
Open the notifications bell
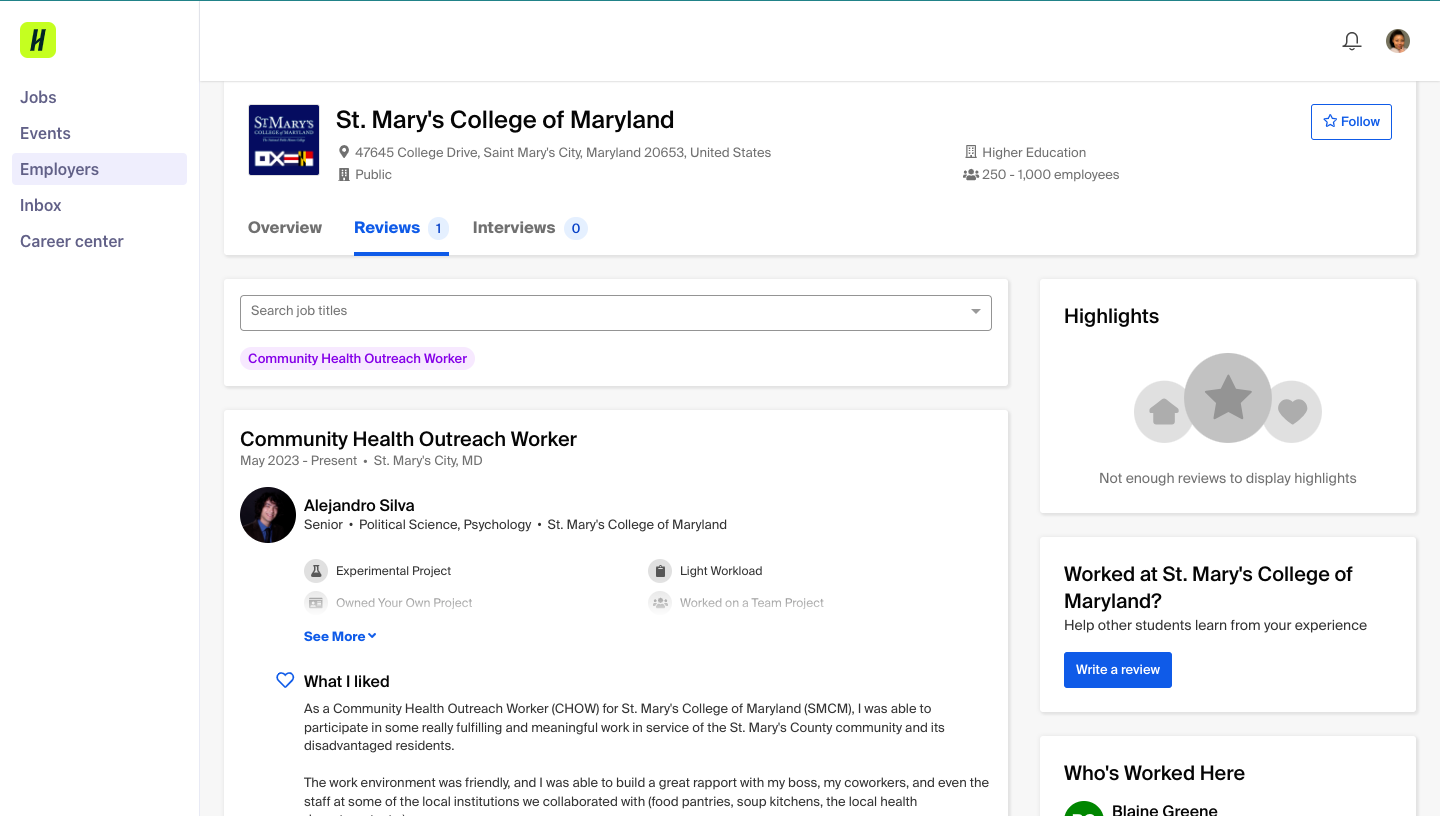[x=1352, y=41]
